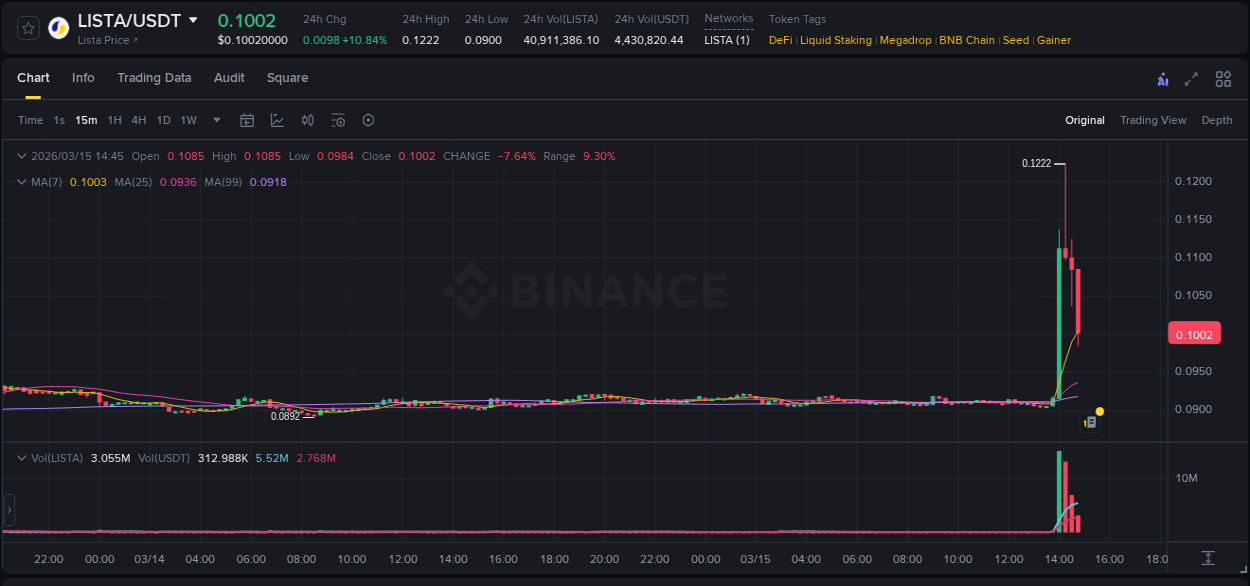1250x586 pixels.
Task: Select the candlestick comparison icon
Action: point(306,120)
